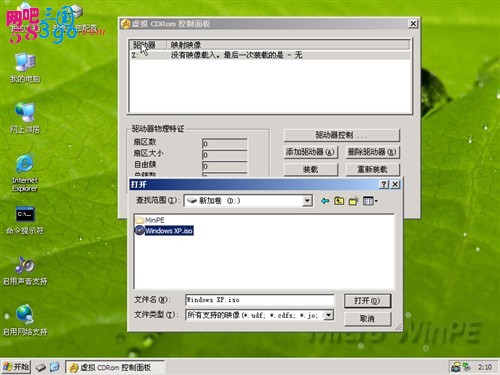Click Enable Sound Support desktop icon

tap(25, 271)
